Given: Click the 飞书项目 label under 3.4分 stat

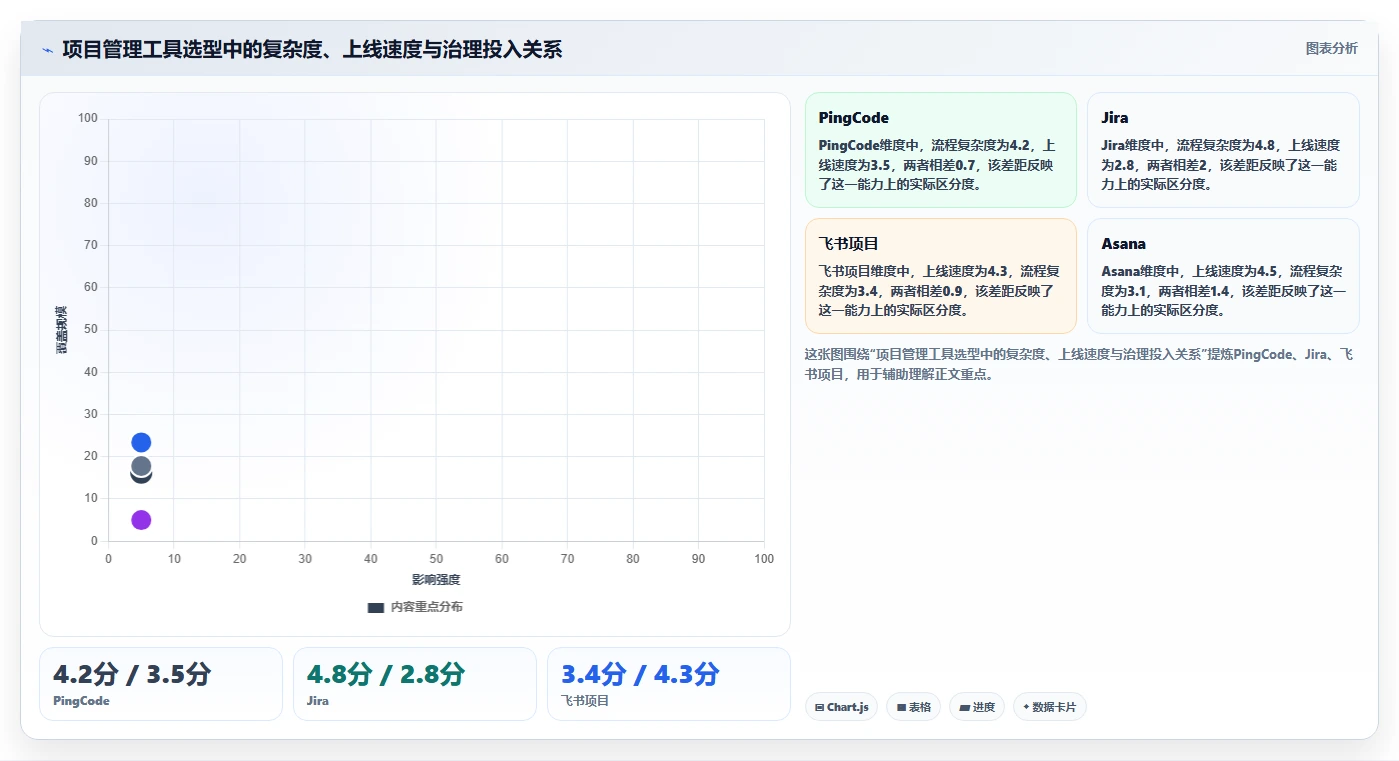Looking at the screenshot, I should (x=585, y=701).
